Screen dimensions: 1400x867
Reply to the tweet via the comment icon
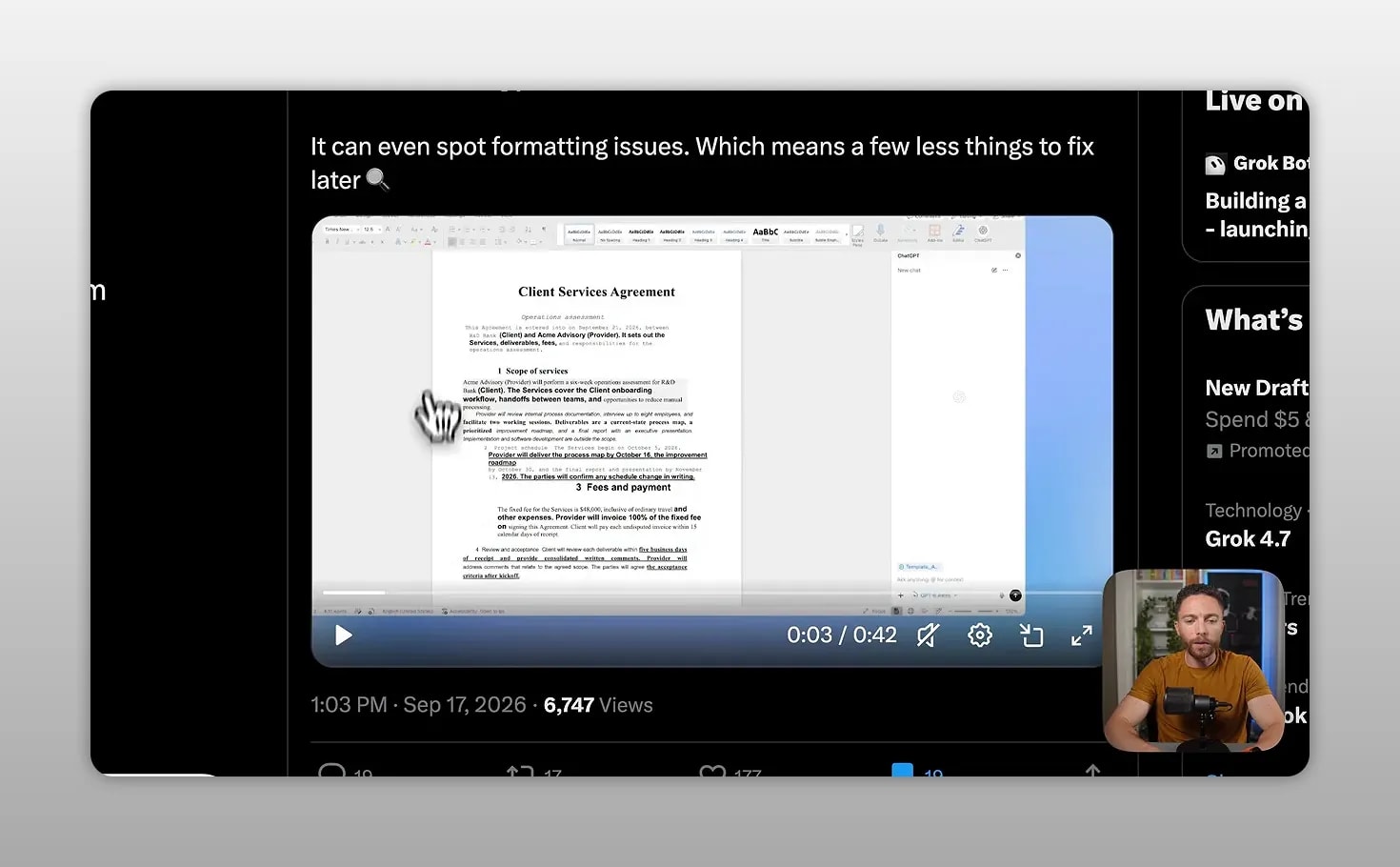point(331,770)
